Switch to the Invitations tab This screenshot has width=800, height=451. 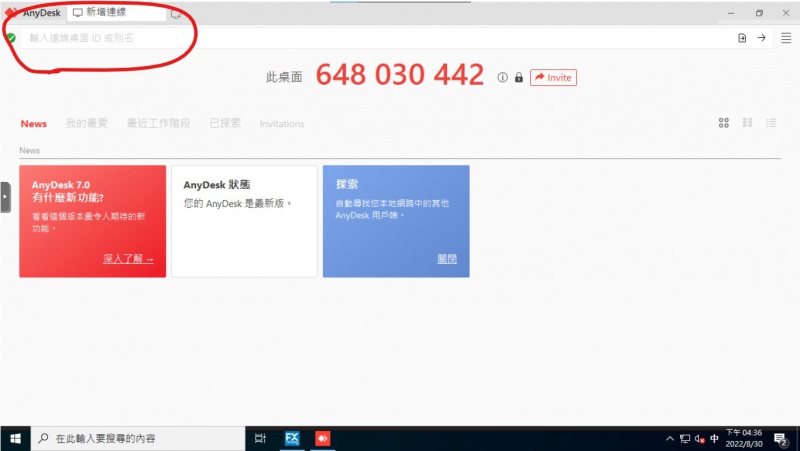pyautogui.click(x=282, y=124)
